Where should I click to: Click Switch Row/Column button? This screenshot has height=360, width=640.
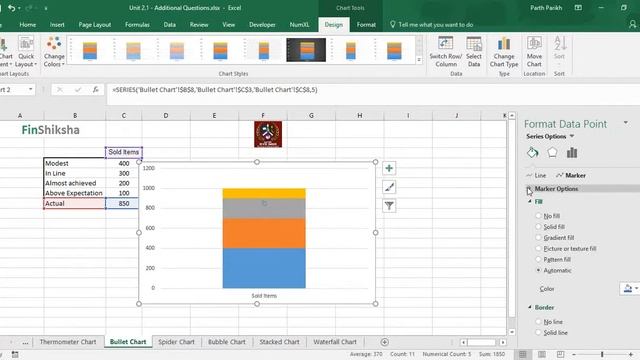tap(446, 52)
